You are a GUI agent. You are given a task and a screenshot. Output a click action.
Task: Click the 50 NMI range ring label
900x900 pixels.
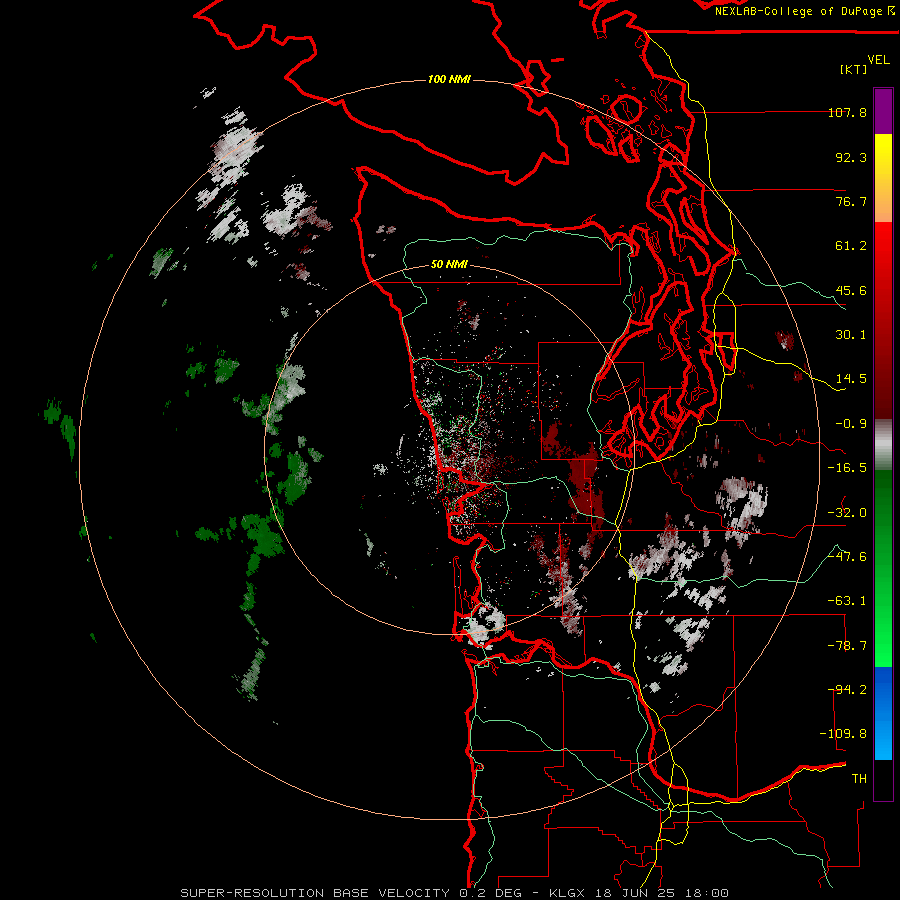pyautogui.click(x=449, y=264)
